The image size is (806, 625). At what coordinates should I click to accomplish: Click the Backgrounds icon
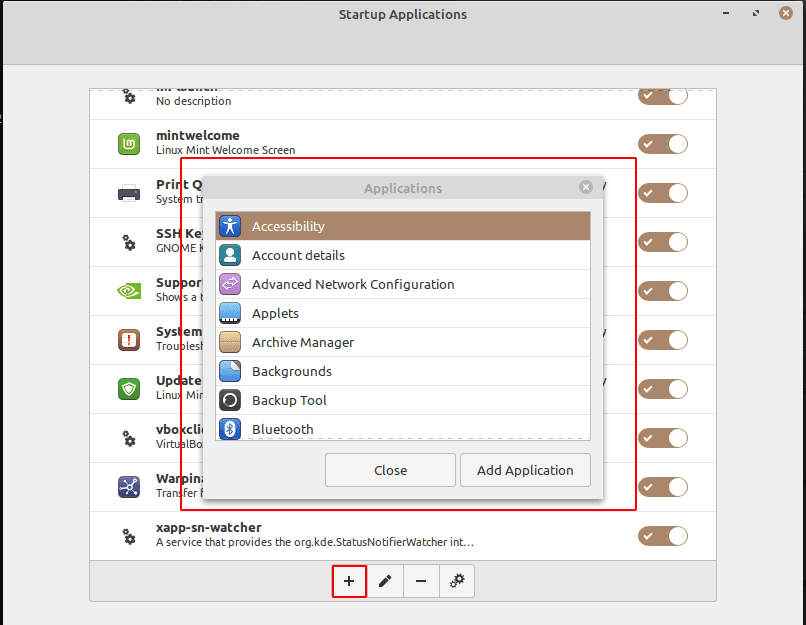(x=230, y=371)
